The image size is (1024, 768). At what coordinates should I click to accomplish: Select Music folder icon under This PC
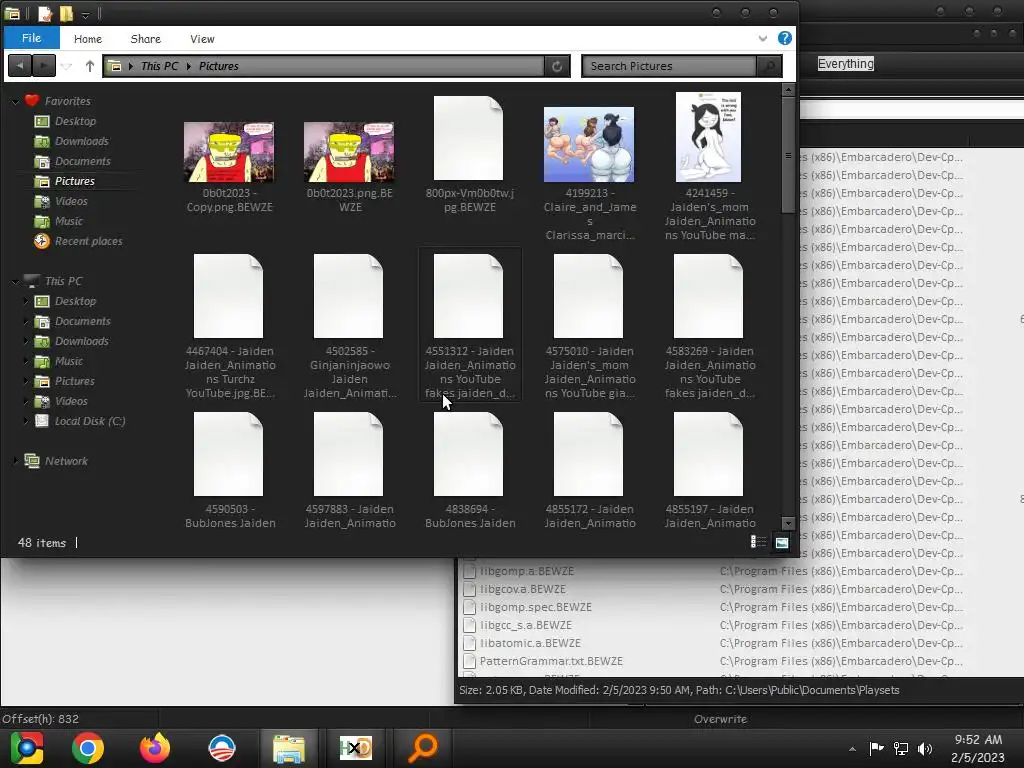(42, 361)
